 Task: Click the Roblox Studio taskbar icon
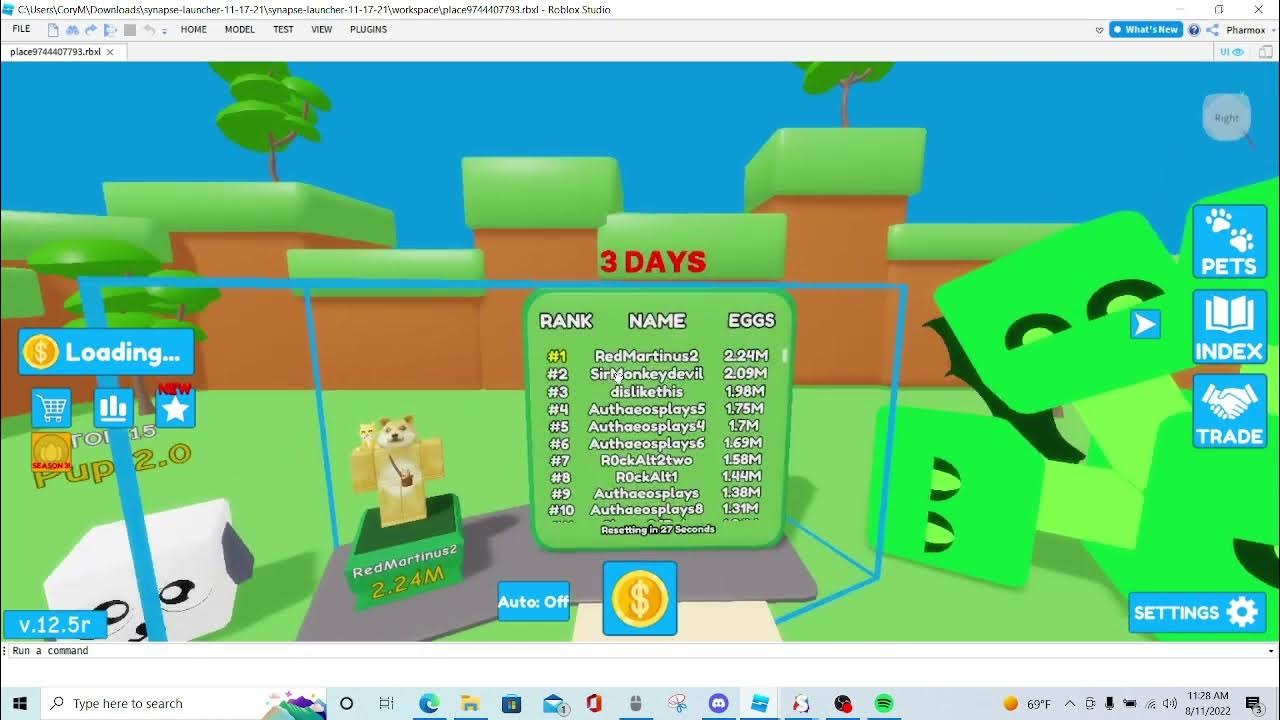[760, 703]
